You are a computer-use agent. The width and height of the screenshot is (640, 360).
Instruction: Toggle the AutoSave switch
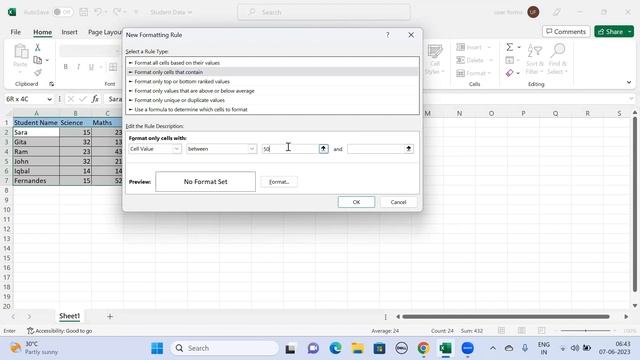coord(62,12)
